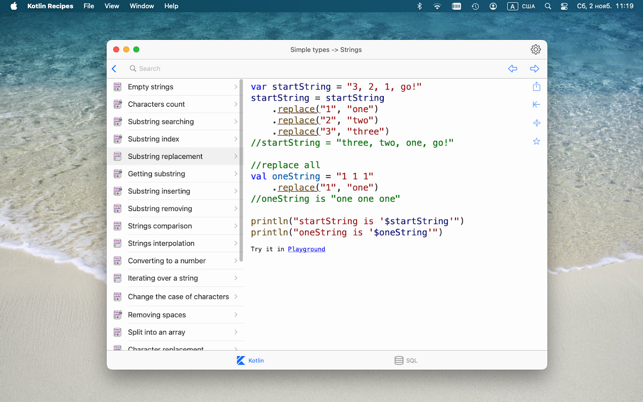Expand Empty strings row chevron
643x402 pixels.
click(236, 87)
